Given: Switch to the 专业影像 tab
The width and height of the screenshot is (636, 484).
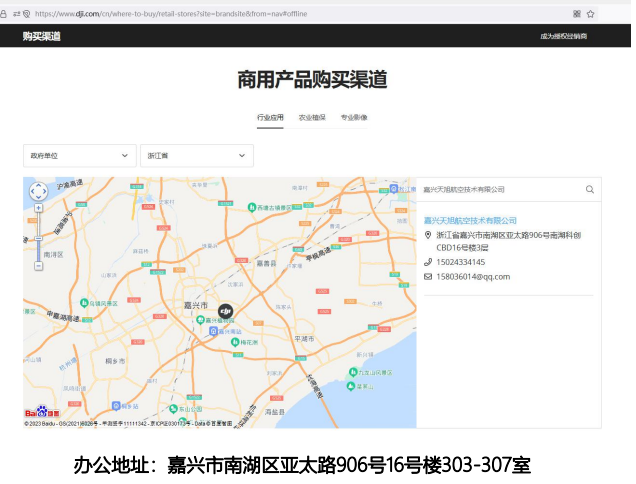Looking at the screenshot, I should 354,118.
